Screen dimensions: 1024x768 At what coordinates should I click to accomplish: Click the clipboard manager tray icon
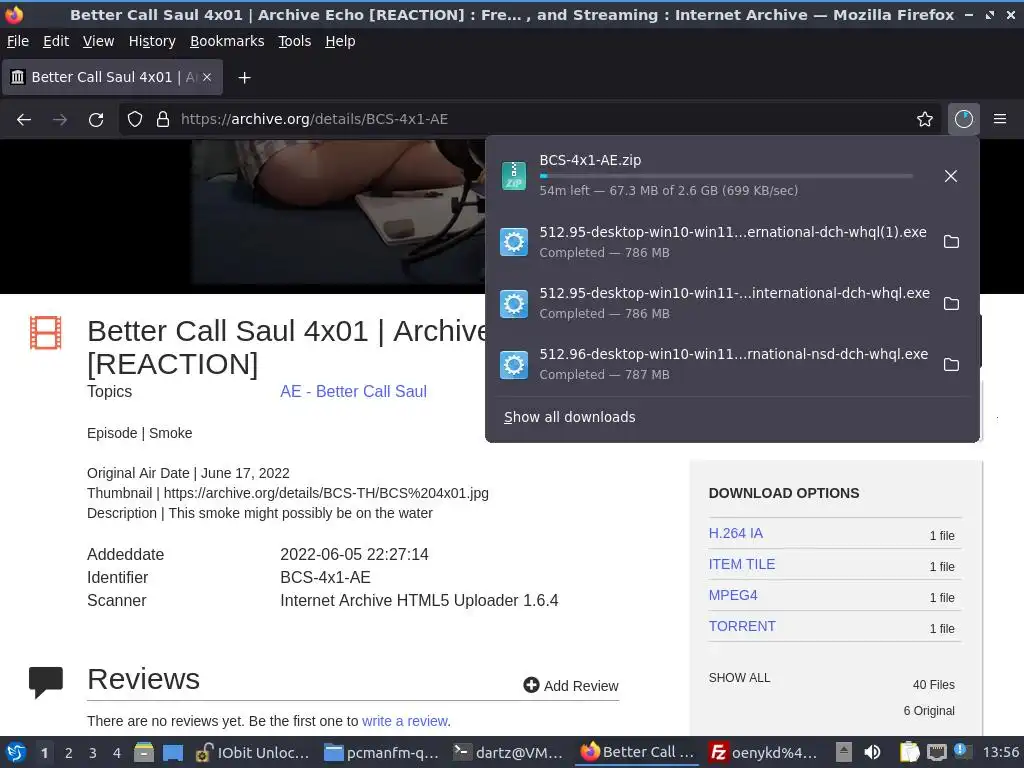click(x=909, y=752)
